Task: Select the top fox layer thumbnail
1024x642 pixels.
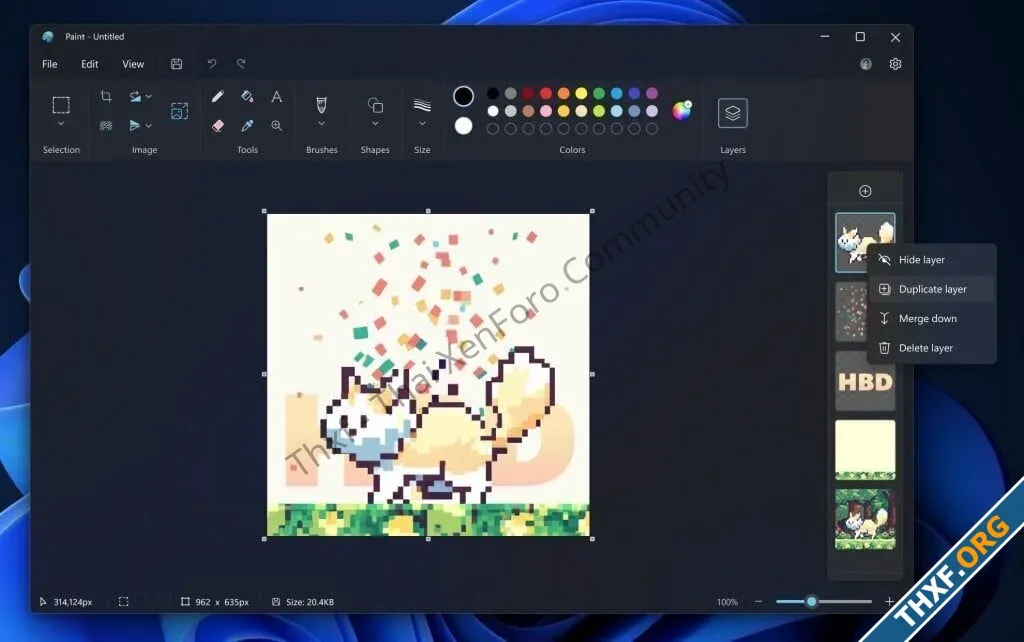Action: tap(865, 242)
